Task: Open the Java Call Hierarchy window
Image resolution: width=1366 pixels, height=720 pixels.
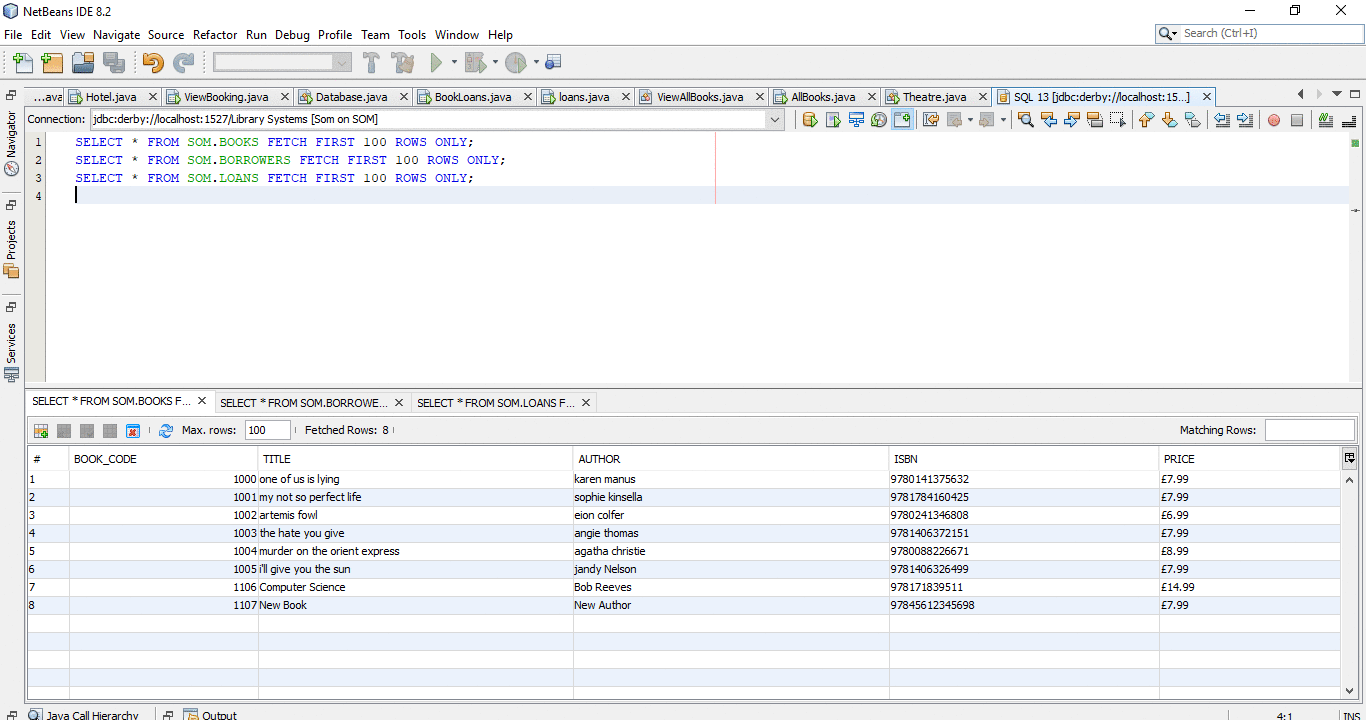Action: 84,715
